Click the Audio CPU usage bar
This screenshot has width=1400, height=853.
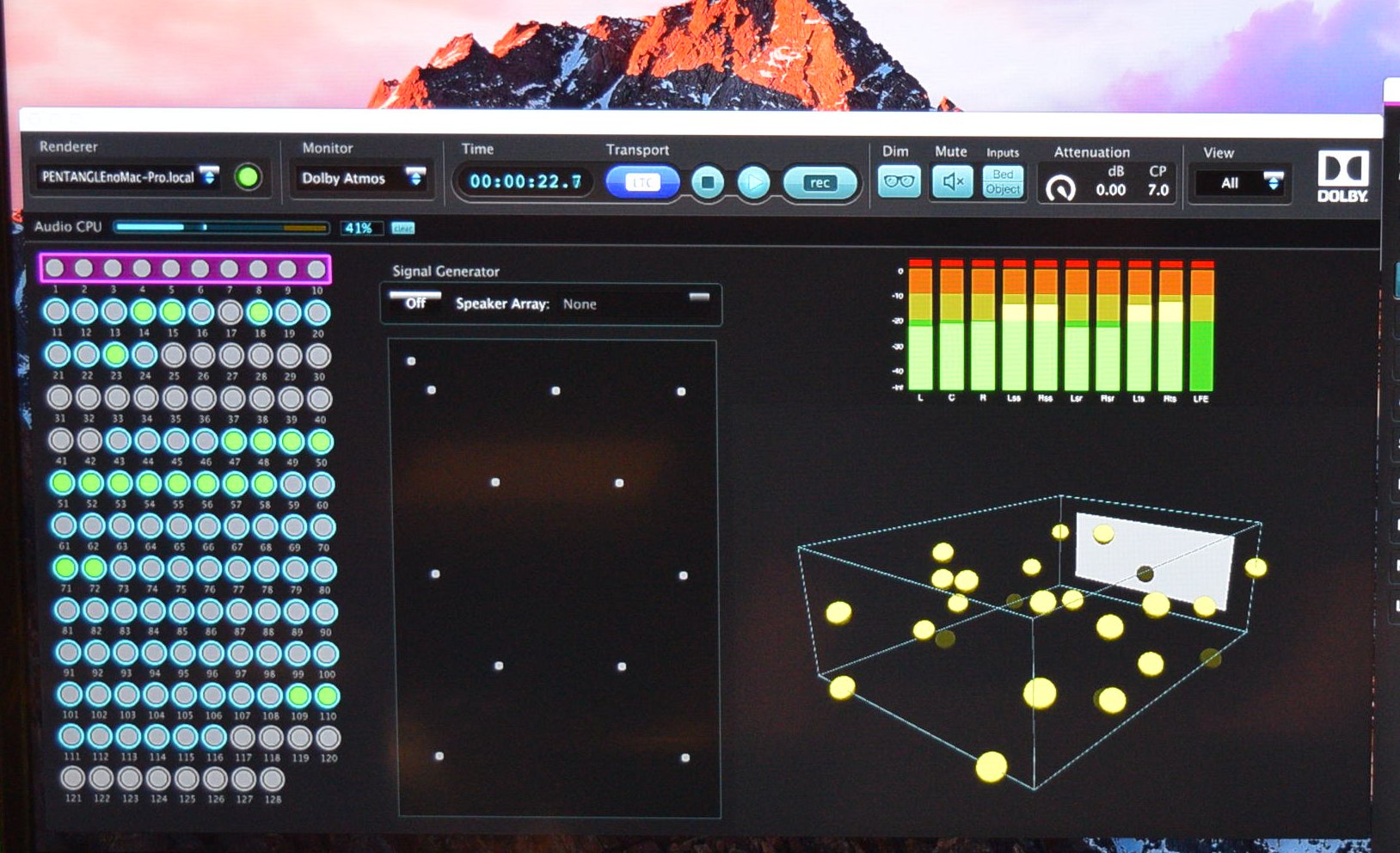(221, 228)
